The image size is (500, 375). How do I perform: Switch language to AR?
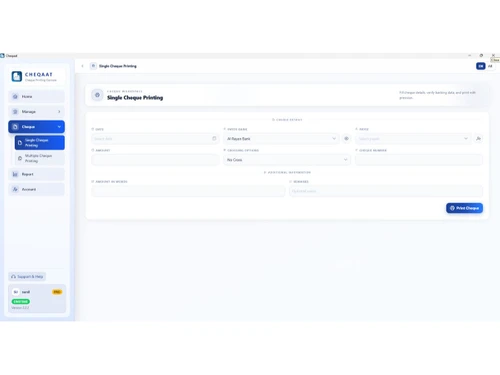click(x=490, y=66)
